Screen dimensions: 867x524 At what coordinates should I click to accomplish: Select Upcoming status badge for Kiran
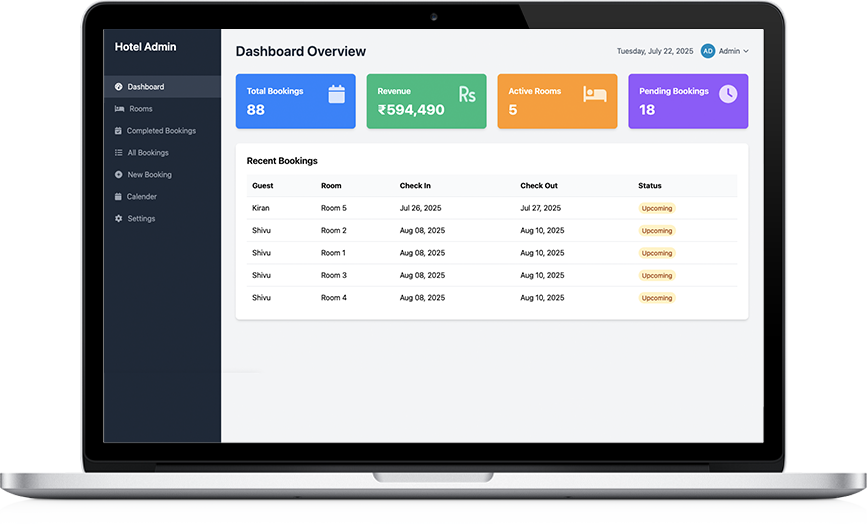pyautogui.click(x=657, y=208)
